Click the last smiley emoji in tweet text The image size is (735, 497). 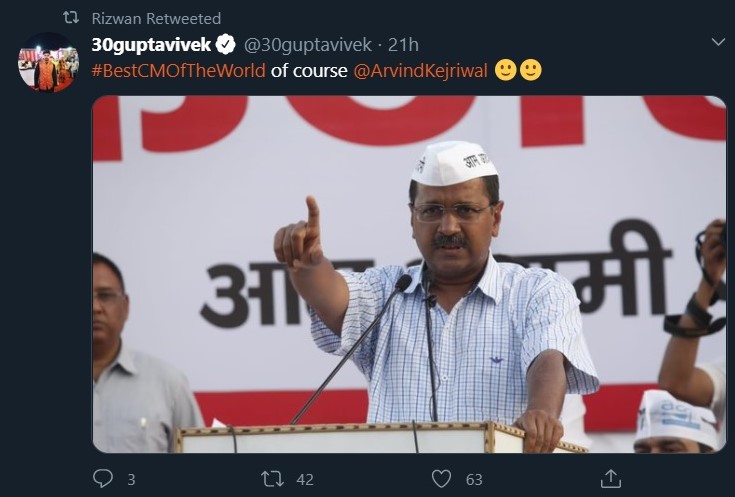click(x=531, y=72)
